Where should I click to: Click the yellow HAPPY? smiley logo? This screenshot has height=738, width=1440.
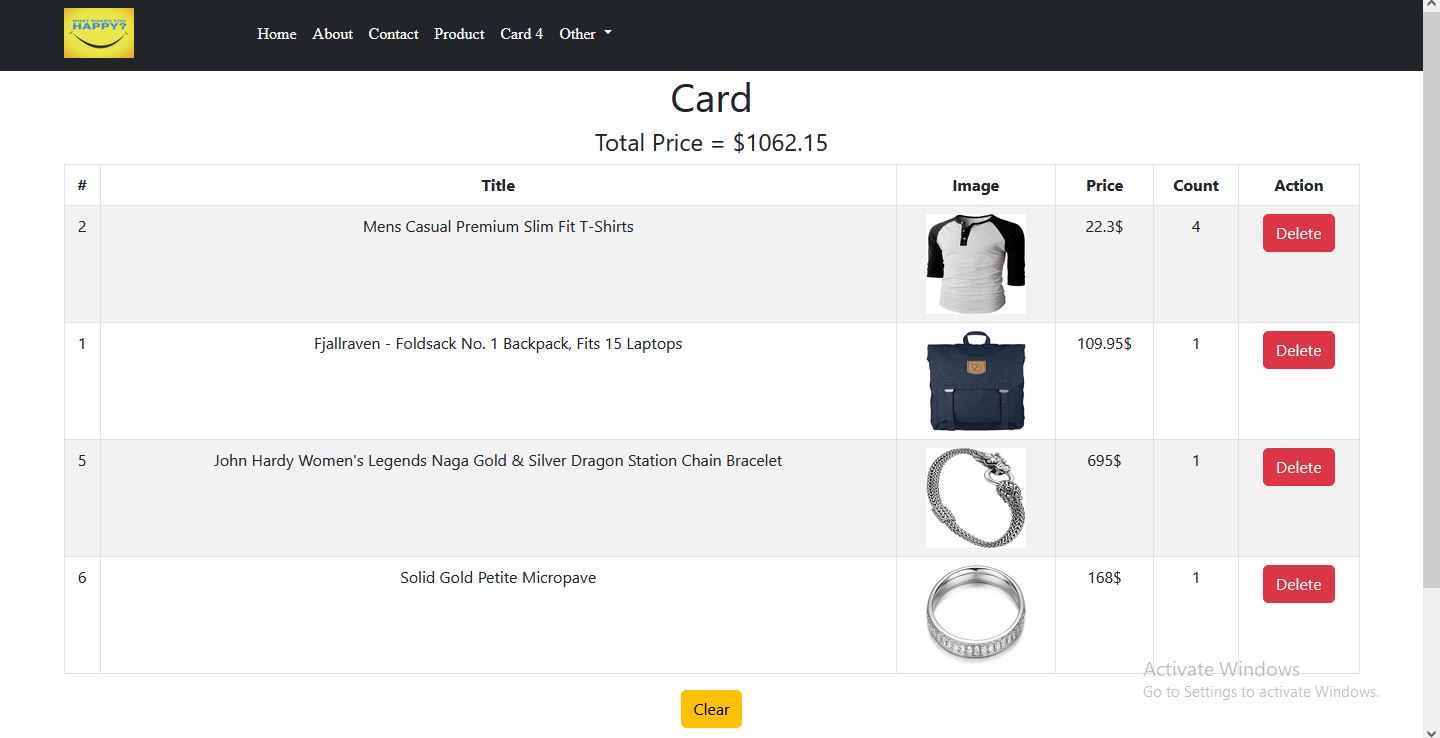(98, 33)
